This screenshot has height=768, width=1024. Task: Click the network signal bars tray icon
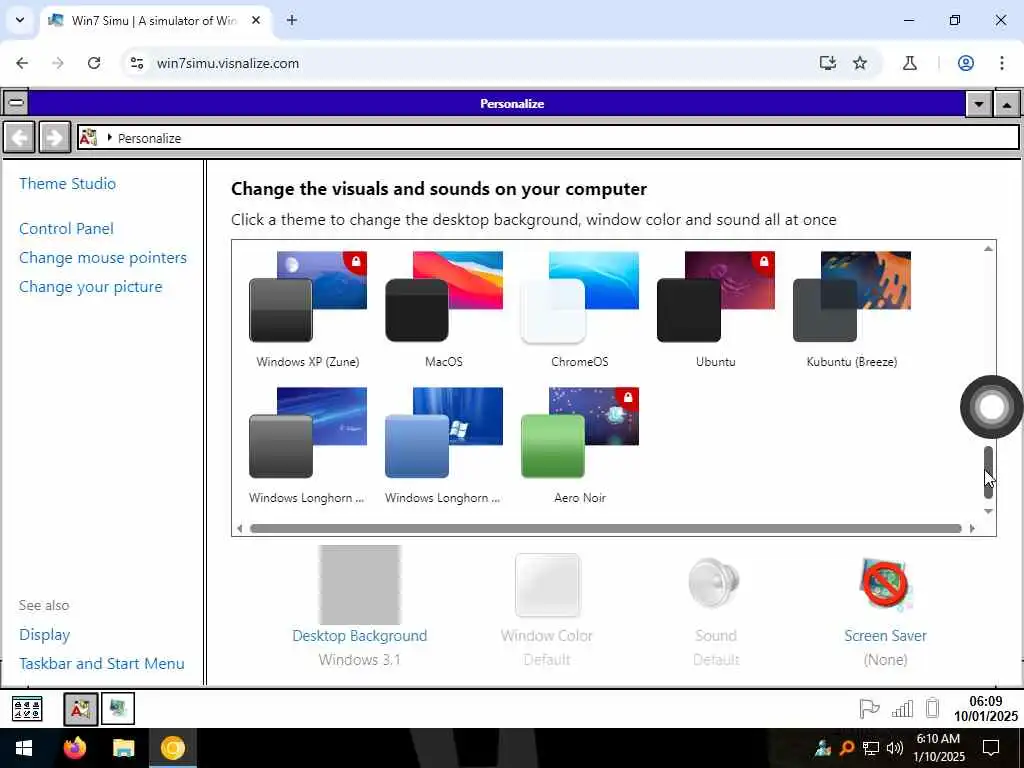click(903, 709)
